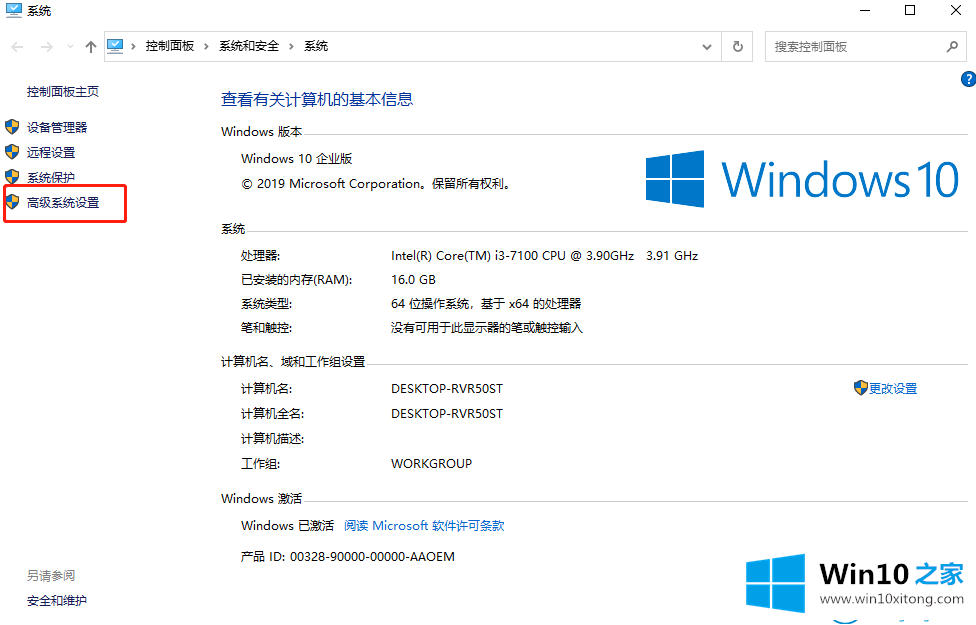Click the Forward navigation arrow

(47, 47)
